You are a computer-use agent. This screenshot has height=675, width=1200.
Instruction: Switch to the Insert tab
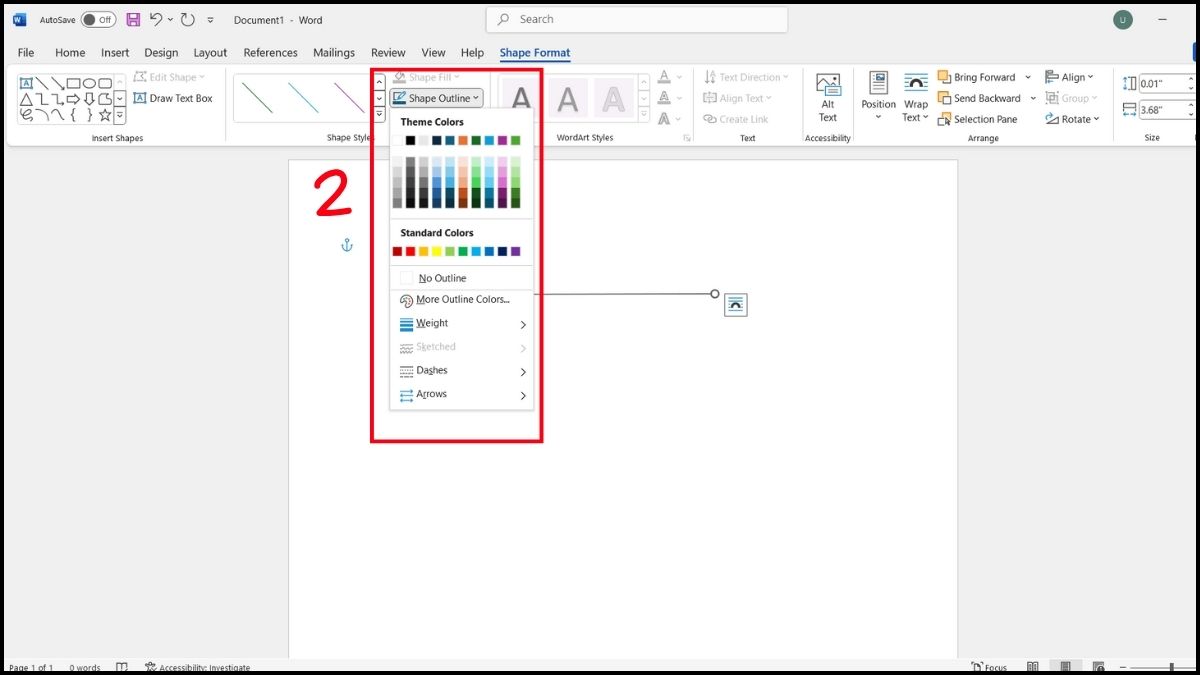click(115, 53)
